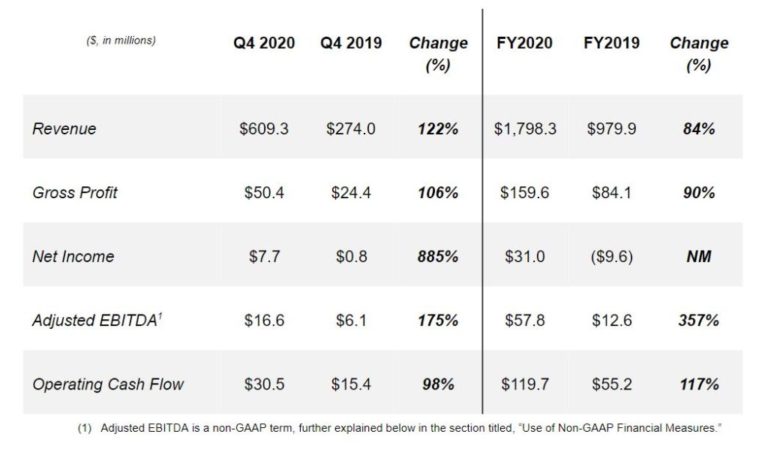Click the 122% revenue change cell

[438, 129]
